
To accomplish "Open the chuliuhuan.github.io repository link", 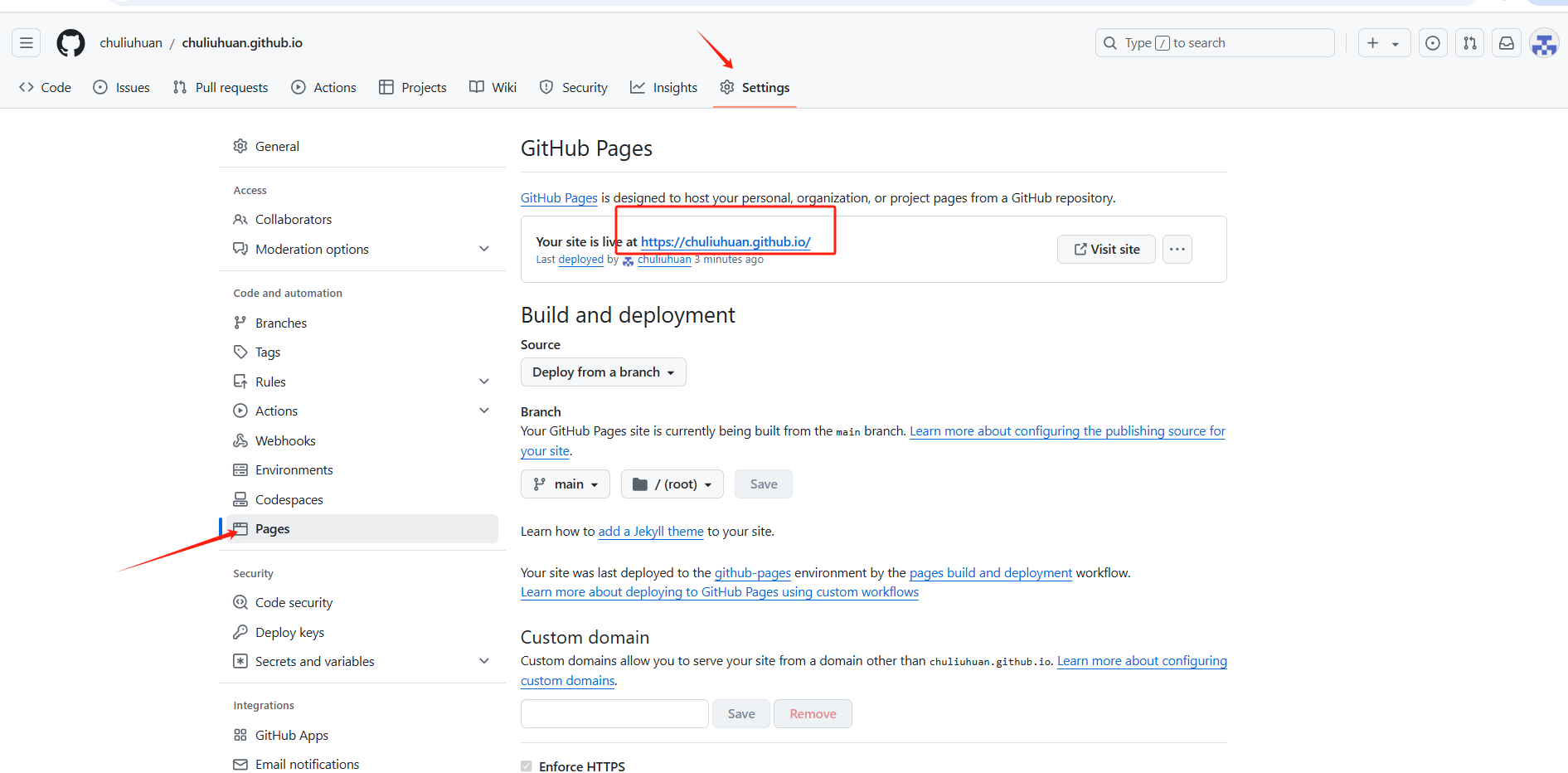I will click(242, 43).
